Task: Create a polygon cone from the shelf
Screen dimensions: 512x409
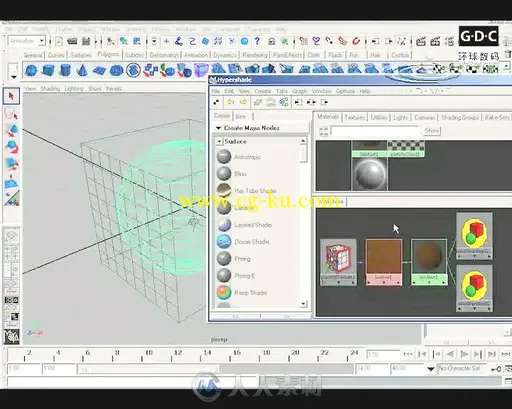Action: (82, 70)
